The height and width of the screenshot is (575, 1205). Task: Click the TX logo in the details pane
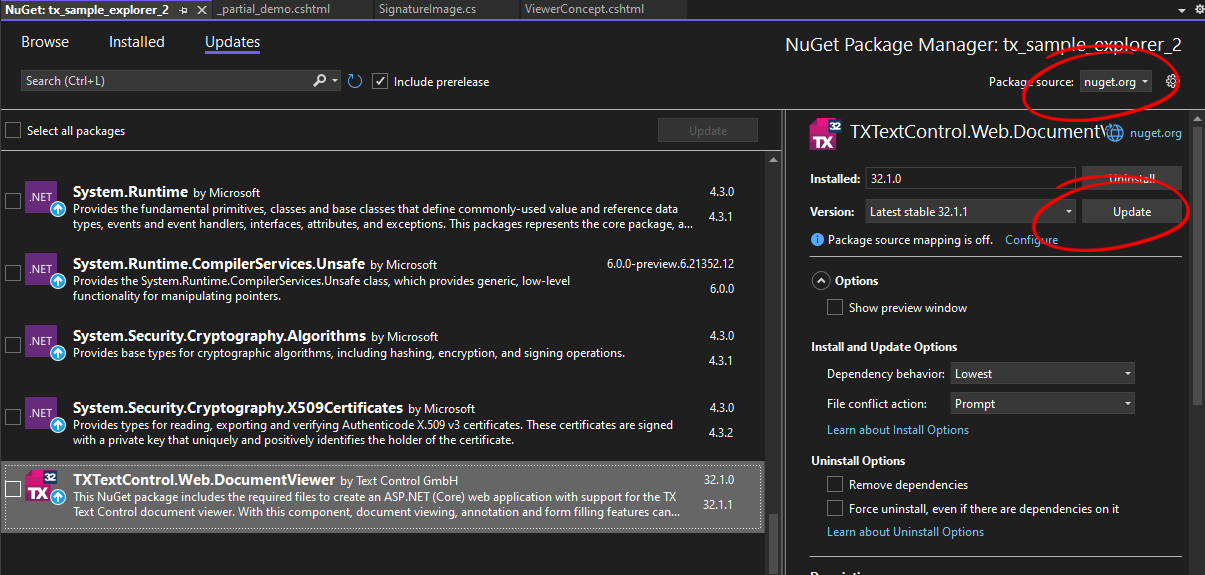(825, 134)
